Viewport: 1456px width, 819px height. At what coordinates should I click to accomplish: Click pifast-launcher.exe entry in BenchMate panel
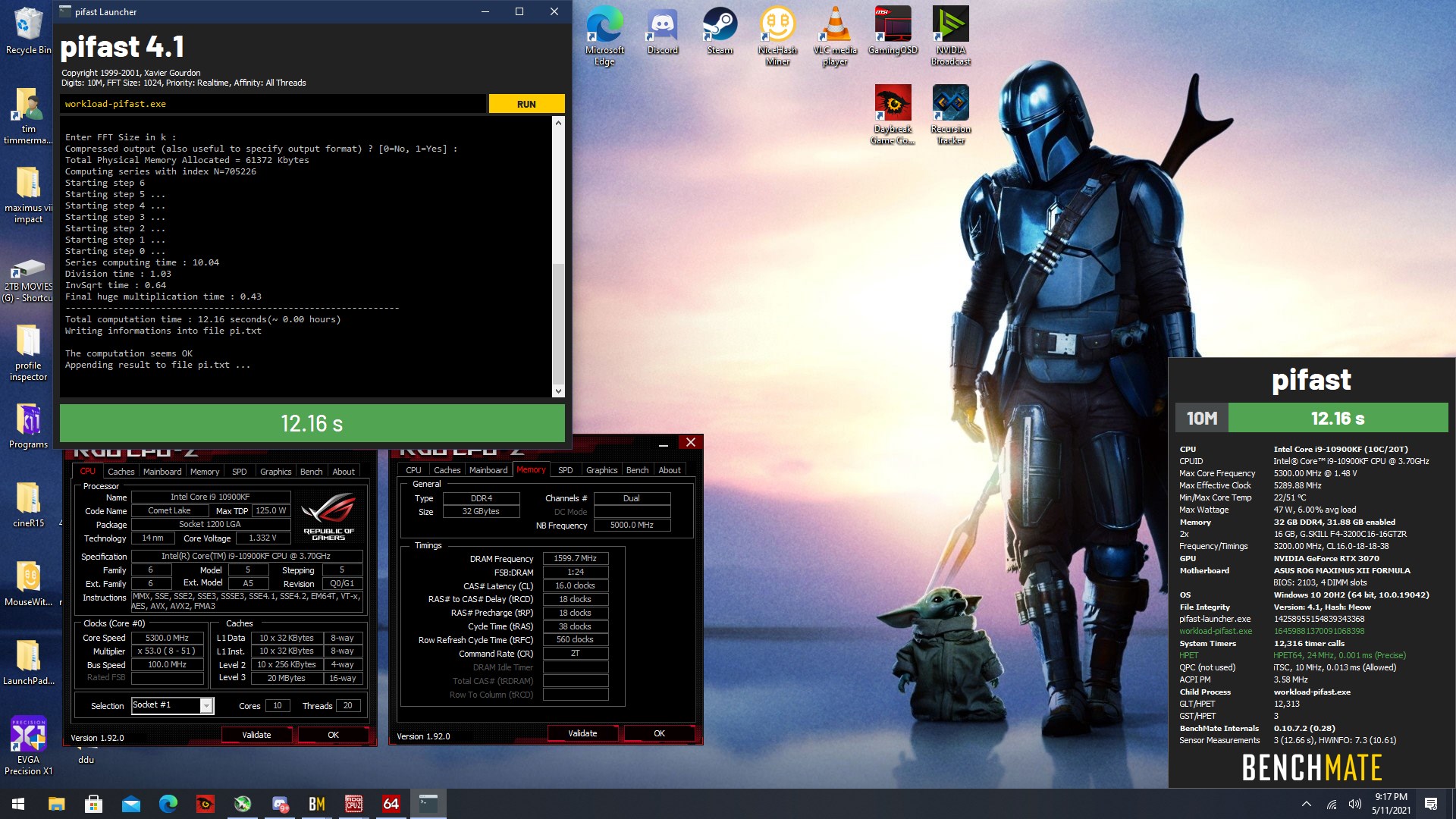point(1215,619)
